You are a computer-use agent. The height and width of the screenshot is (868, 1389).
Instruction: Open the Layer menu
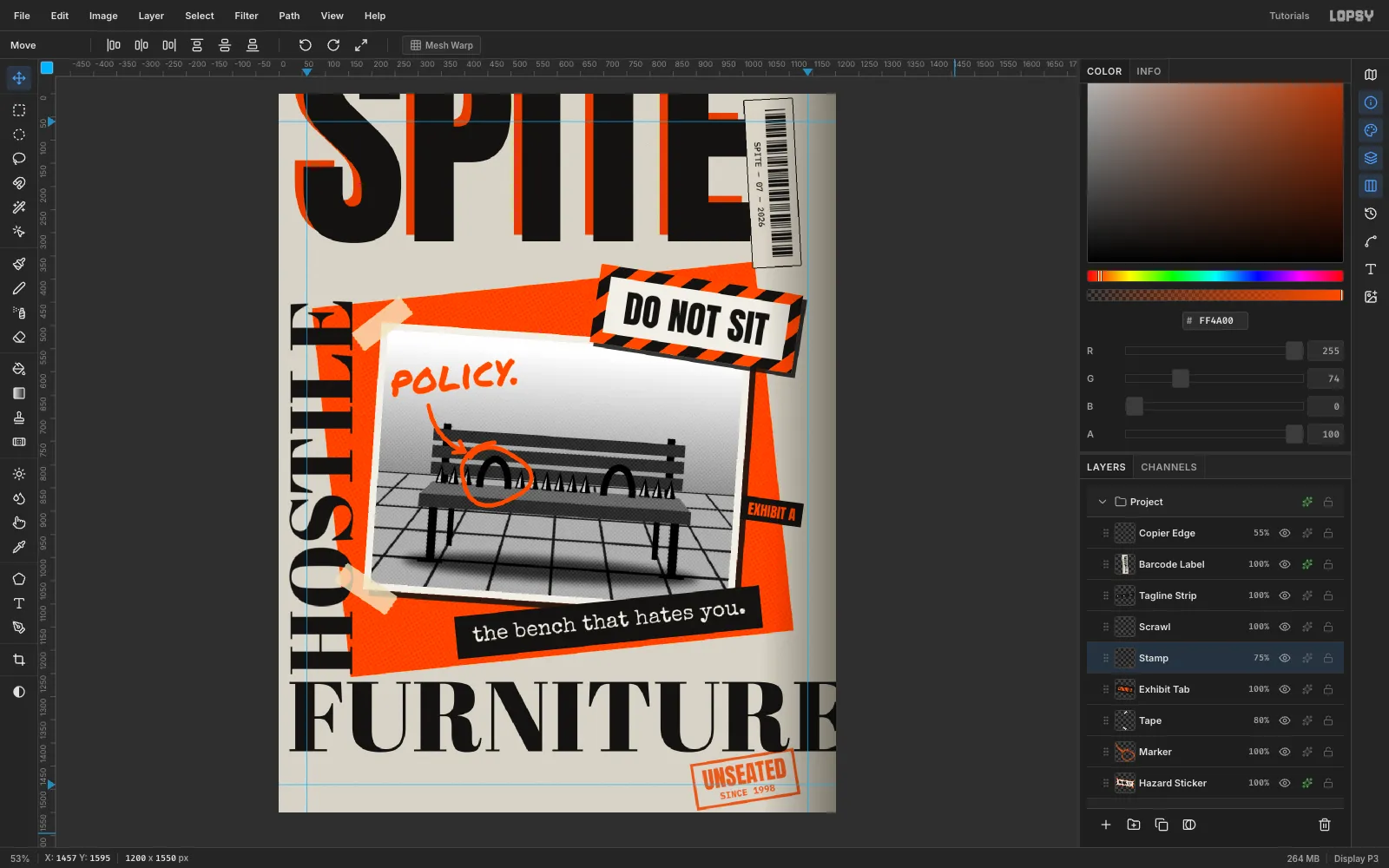(151, 16)
